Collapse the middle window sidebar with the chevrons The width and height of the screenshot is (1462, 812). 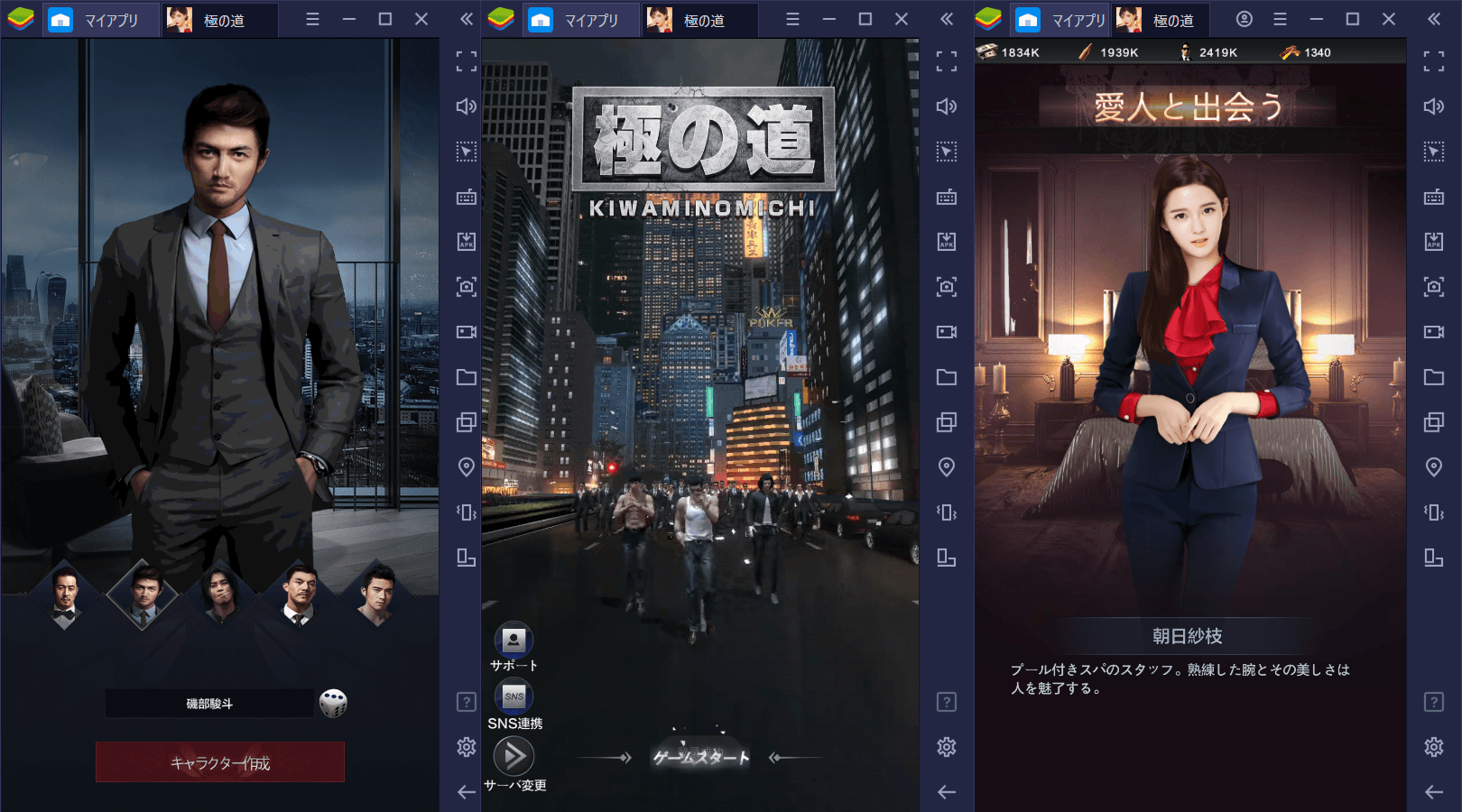point(947,19)
